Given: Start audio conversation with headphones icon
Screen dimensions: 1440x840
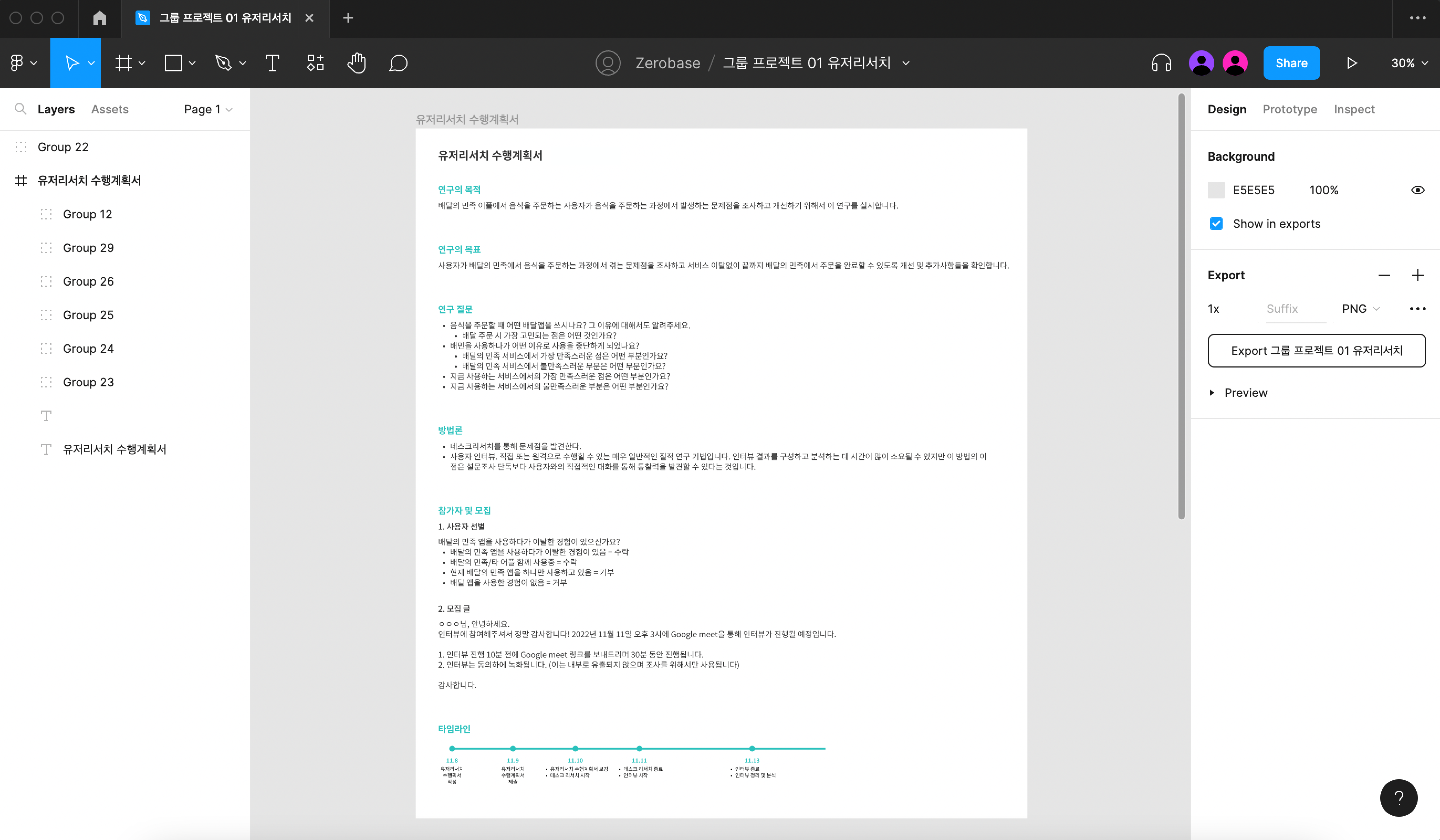Looking at the screenshot, I should (1161, 63).
